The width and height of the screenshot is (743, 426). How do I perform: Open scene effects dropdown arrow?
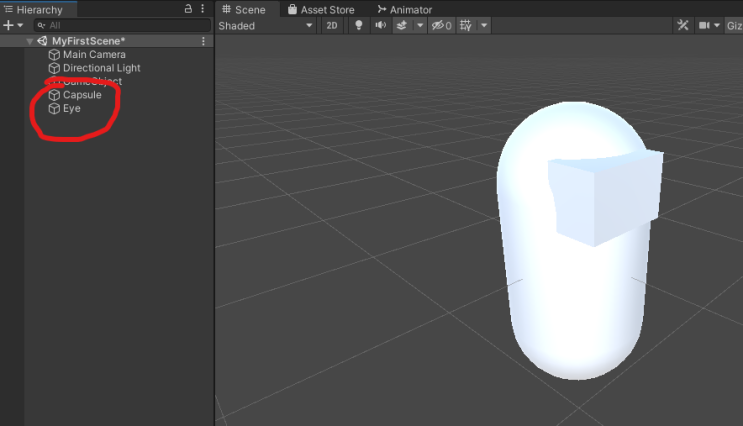(x=420, y=26)
